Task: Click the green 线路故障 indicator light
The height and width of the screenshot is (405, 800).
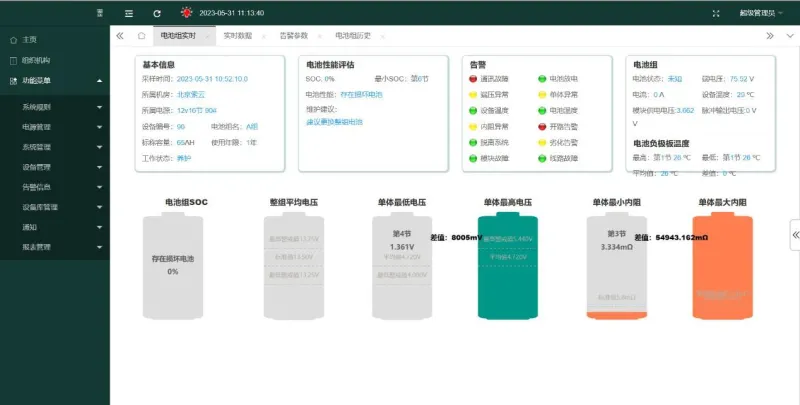Action: coord(542,159)
